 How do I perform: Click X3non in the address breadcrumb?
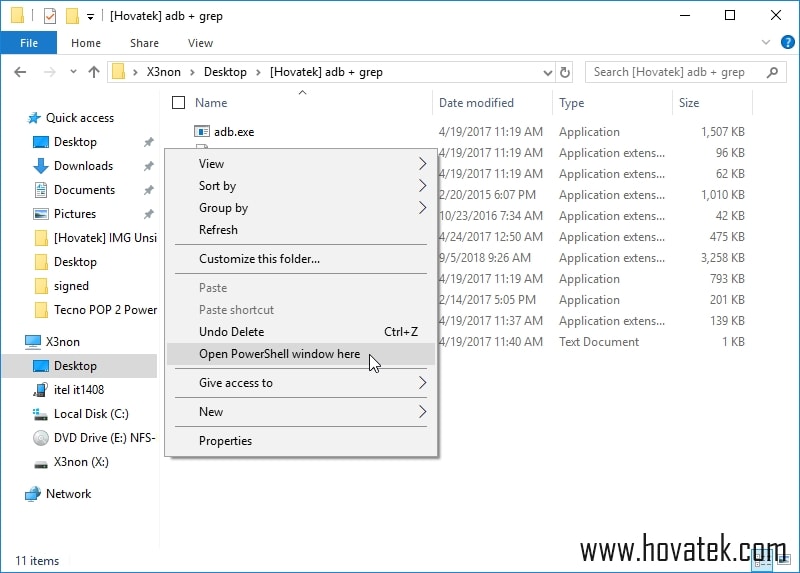[x=164, y=72]
